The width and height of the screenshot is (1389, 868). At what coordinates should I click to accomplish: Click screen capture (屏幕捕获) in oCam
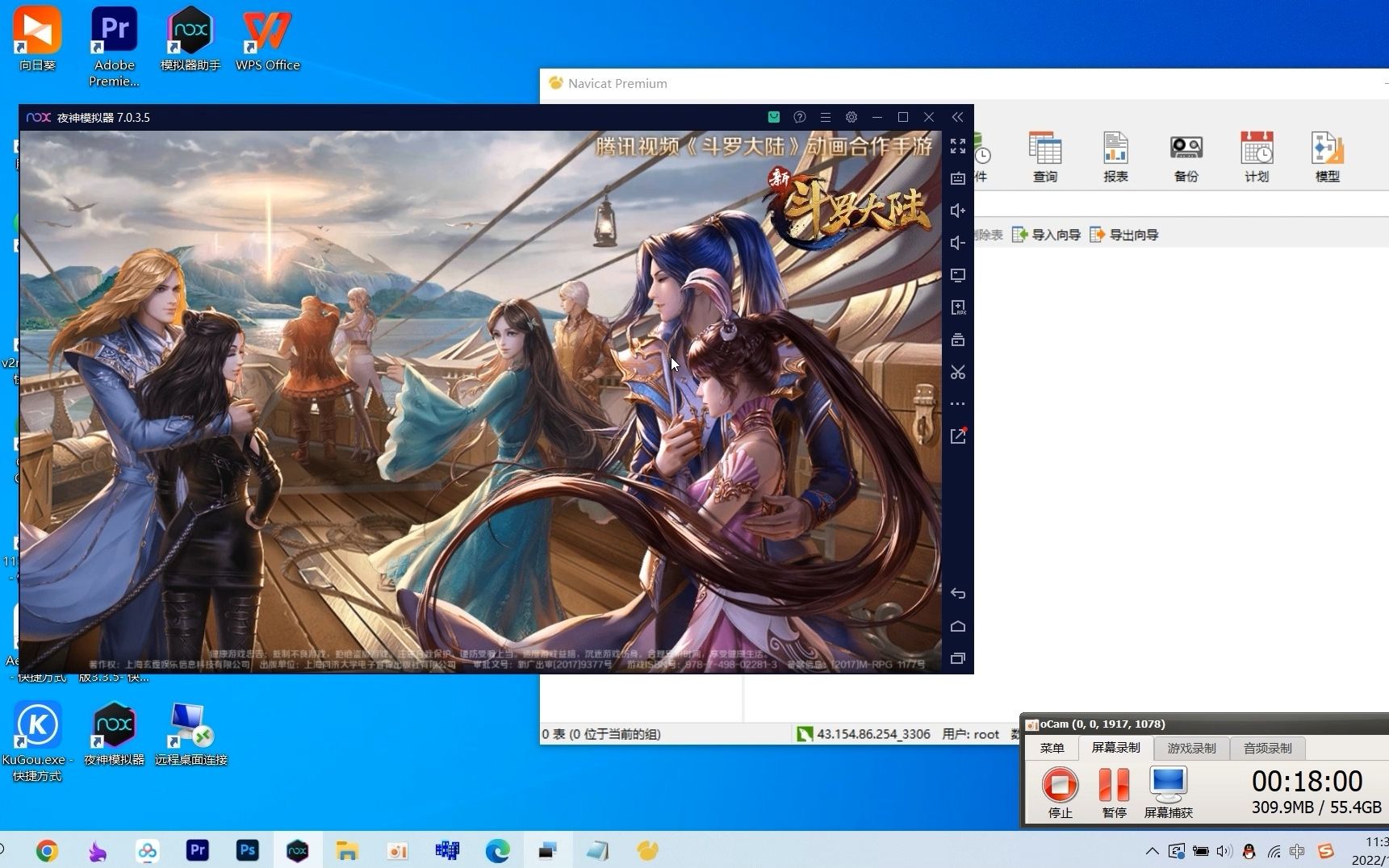tap(1169, 792)
